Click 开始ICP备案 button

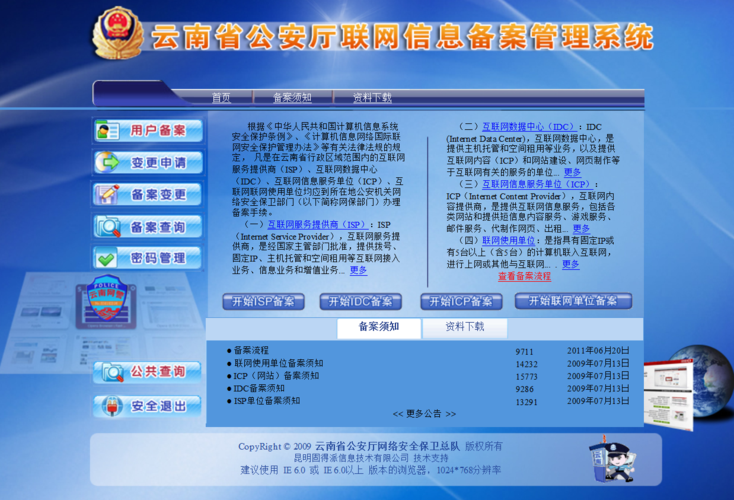point(461,301)
